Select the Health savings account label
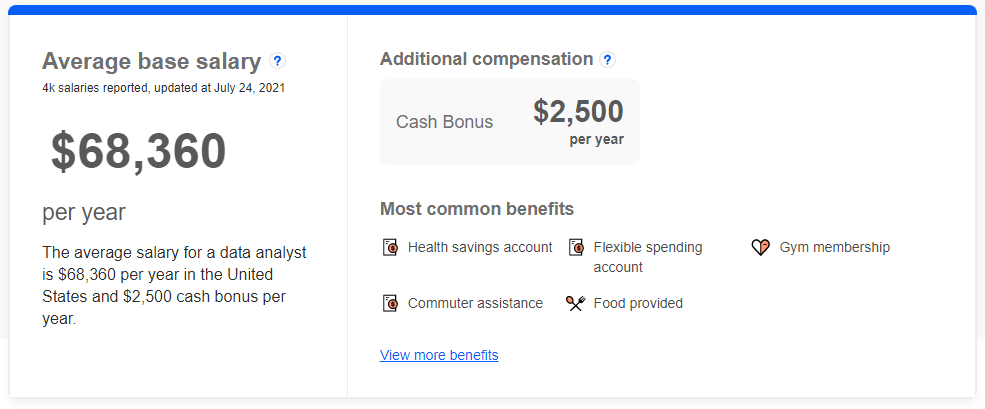The height and width of the screenshot is (409, 985). click(480, 247)
